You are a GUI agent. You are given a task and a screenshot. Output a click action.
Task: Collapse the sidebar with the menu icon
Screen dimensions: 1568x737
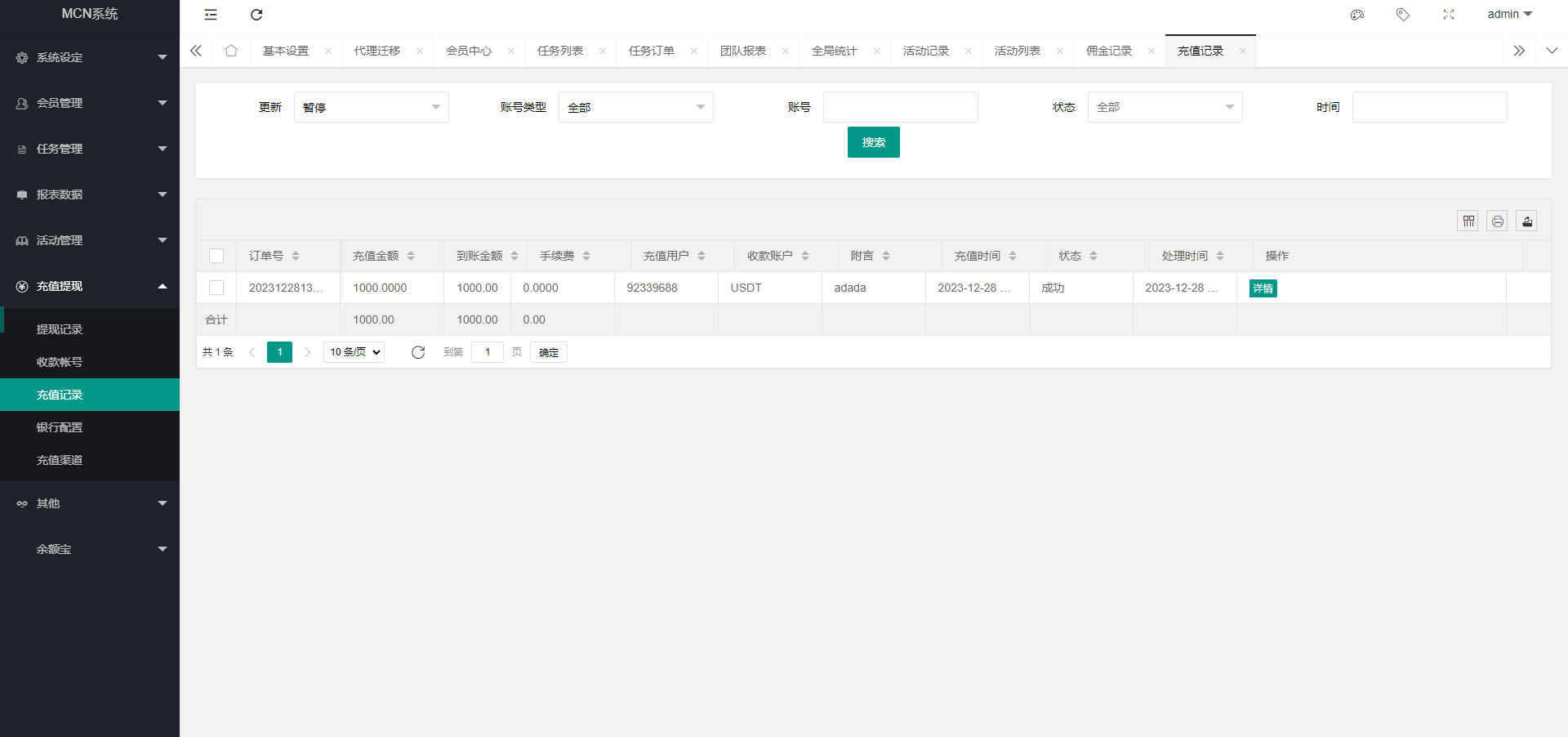click(211, 15)
